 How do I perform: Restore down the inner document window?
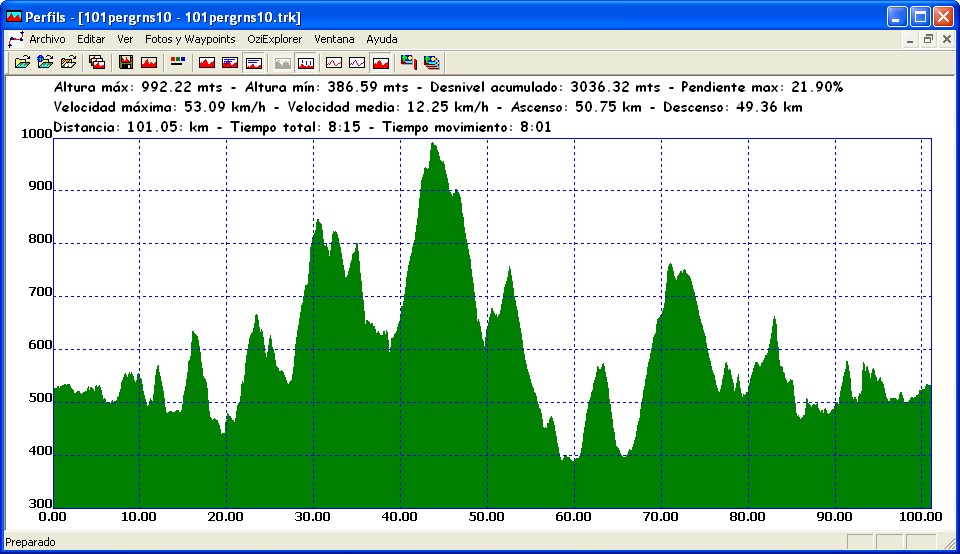pos(929,40)
